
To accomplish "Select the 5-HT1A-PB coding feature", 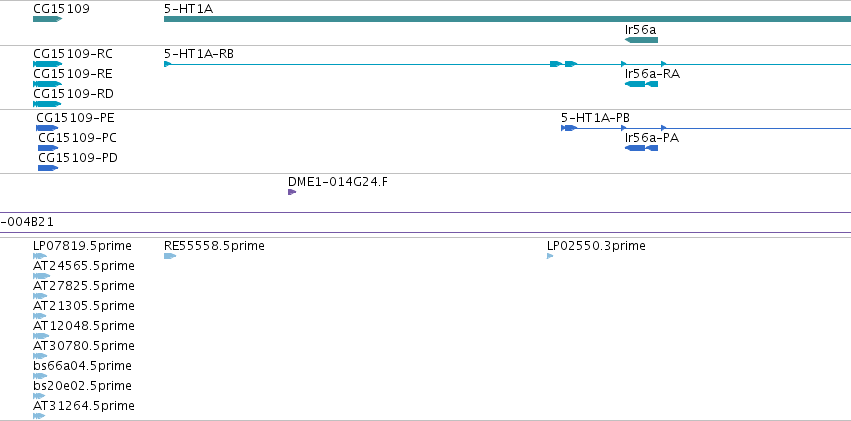I will point(706,128).
